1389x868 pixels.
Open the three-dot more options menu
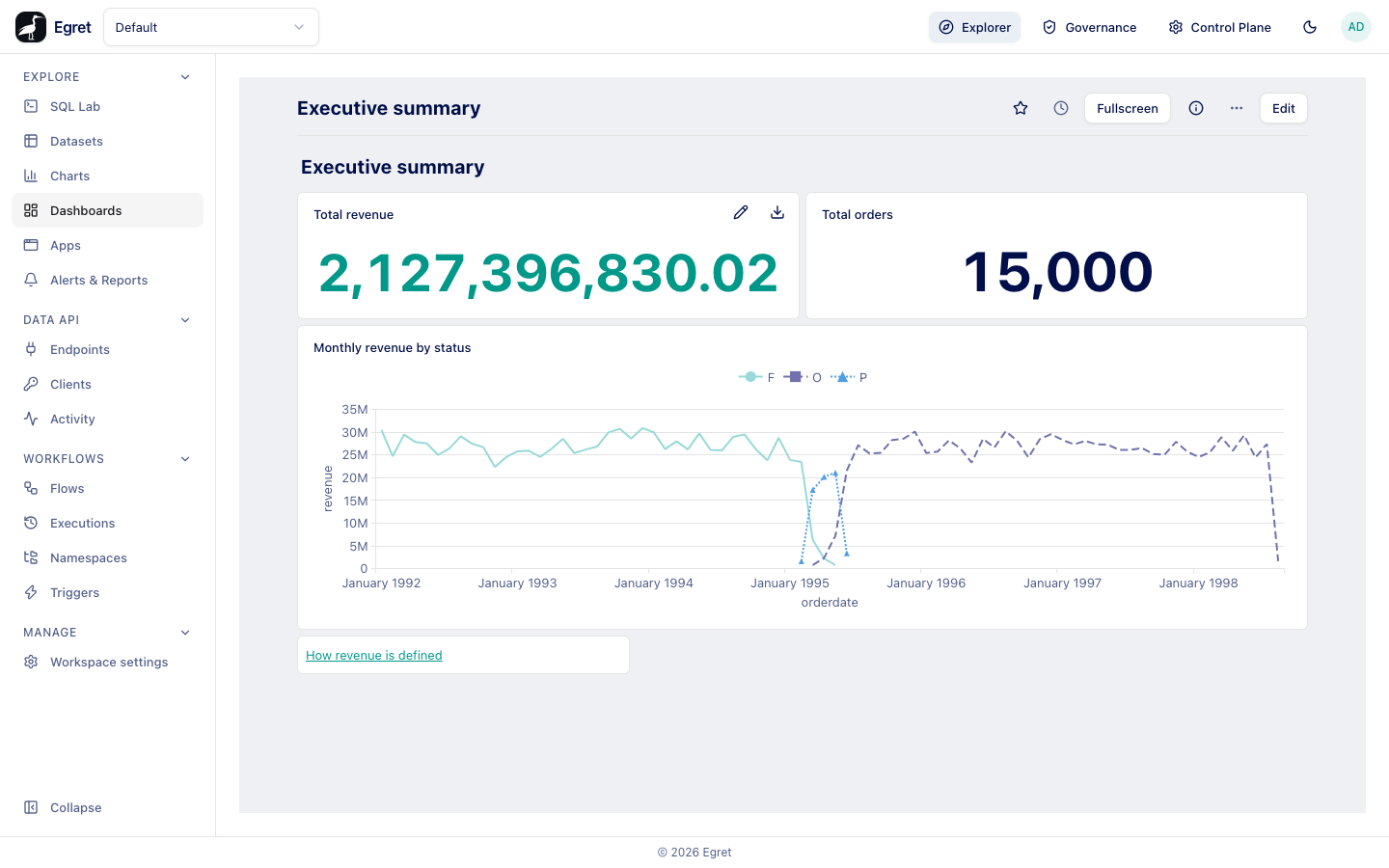pyautogui.click(x=1237, y=108)
